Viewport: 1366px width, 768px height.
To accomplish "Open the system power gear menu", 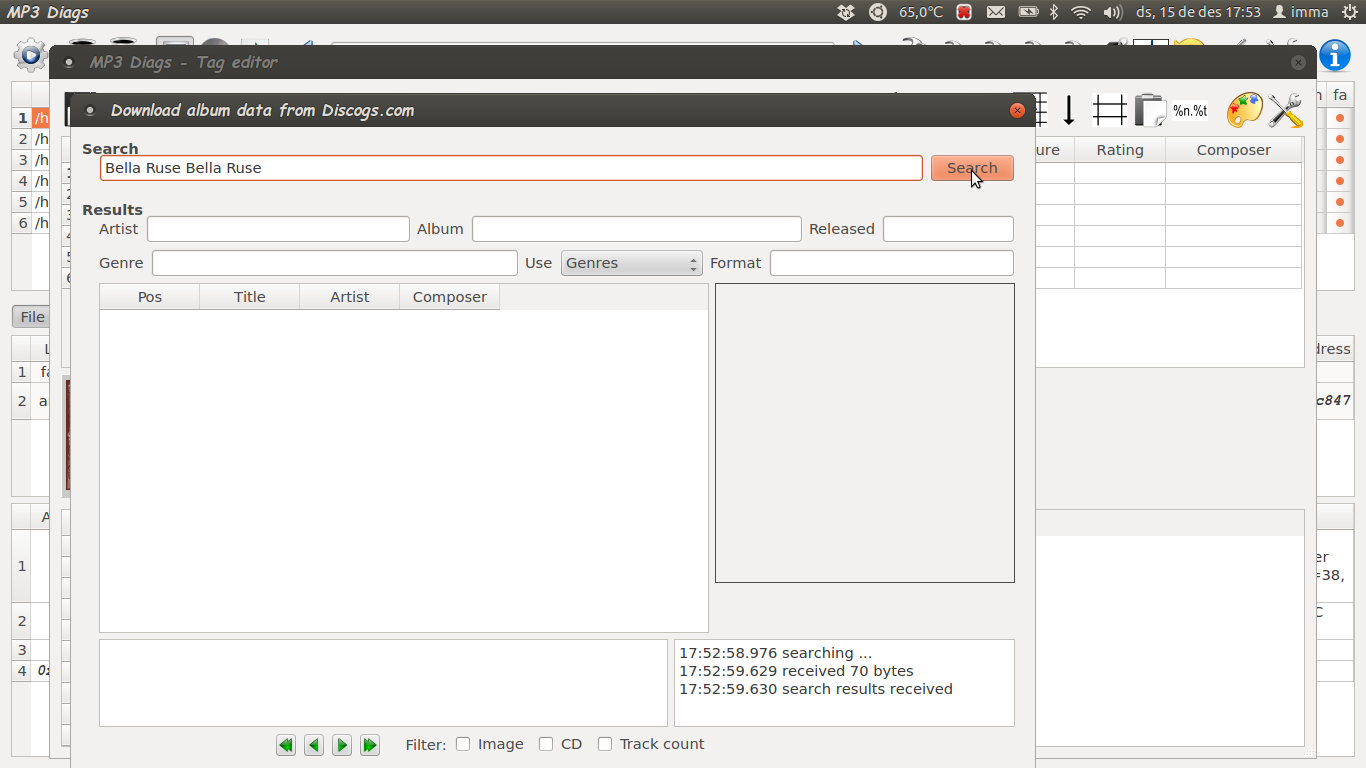I will [x=1349, y=12].
